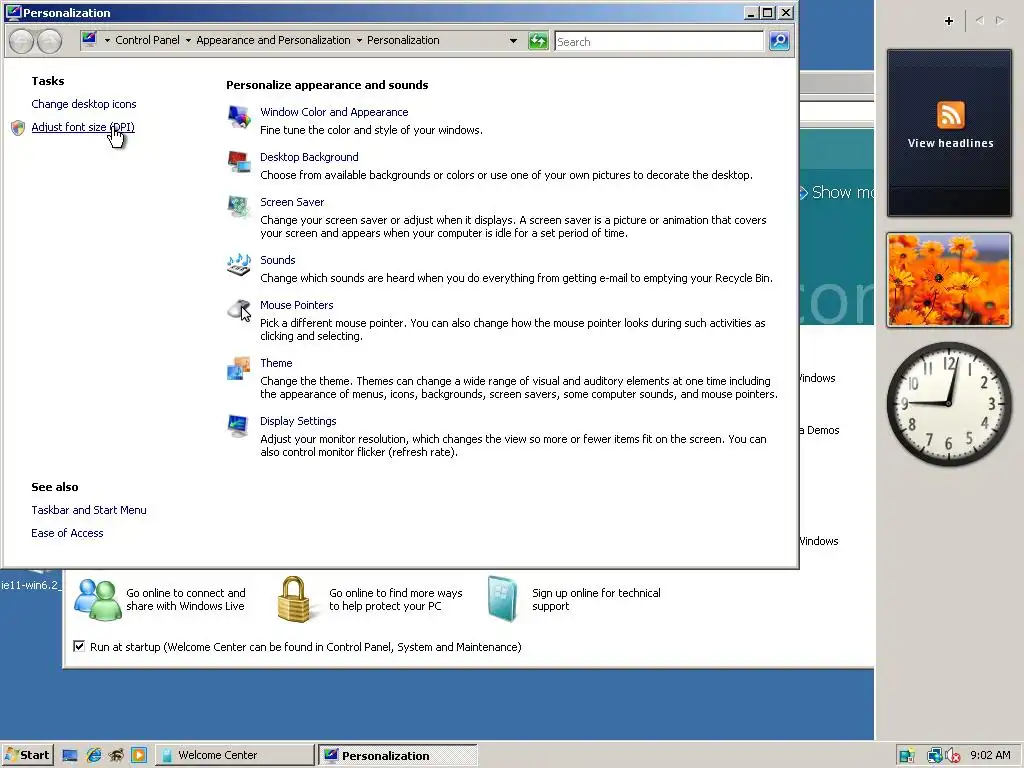
Task: Click View headlines in feed gadget
Action: point(950,143)
